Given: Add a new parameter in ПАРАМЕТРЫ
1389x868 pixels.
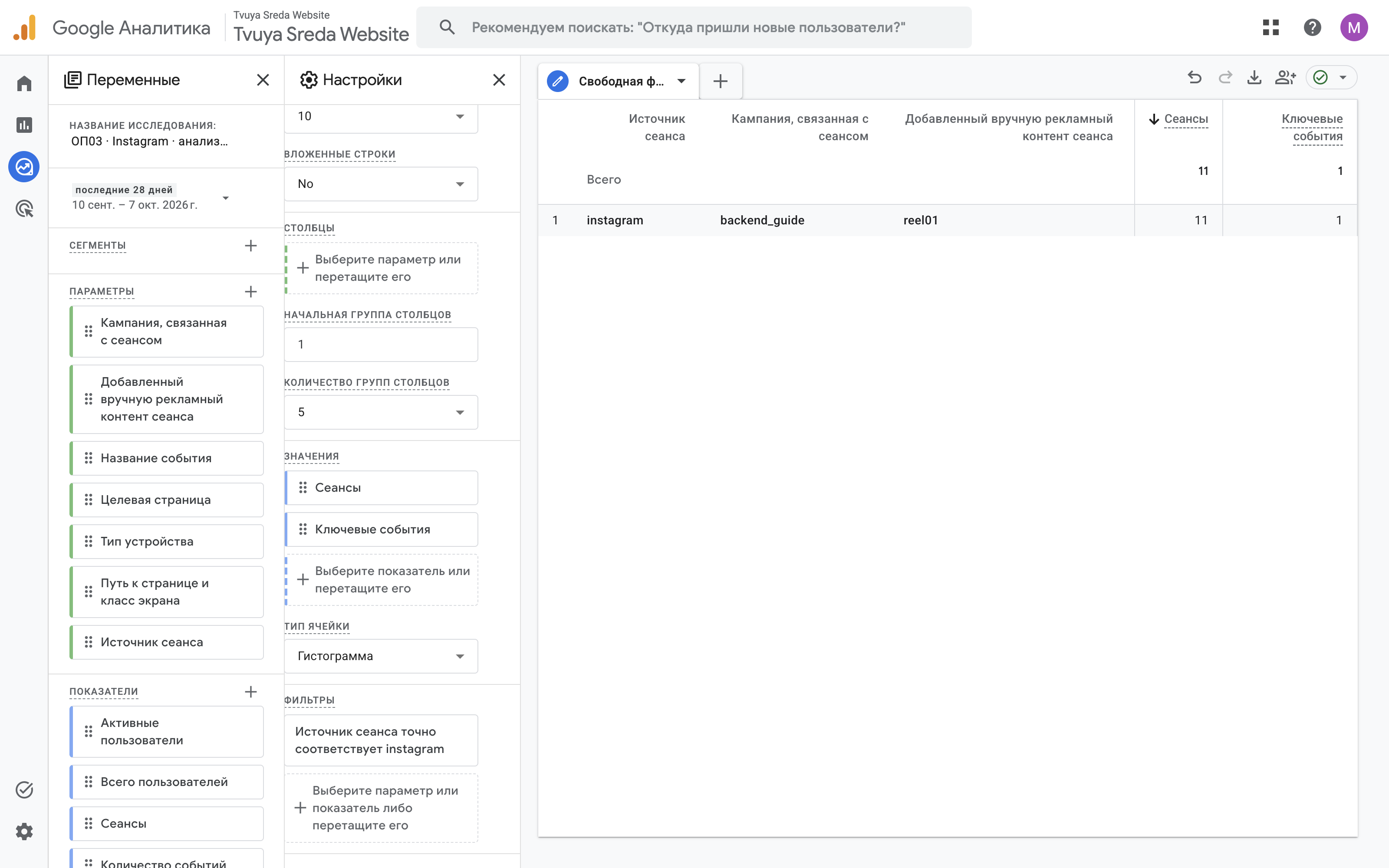Looking at the screenshot, I should click(x=251, y=292).
